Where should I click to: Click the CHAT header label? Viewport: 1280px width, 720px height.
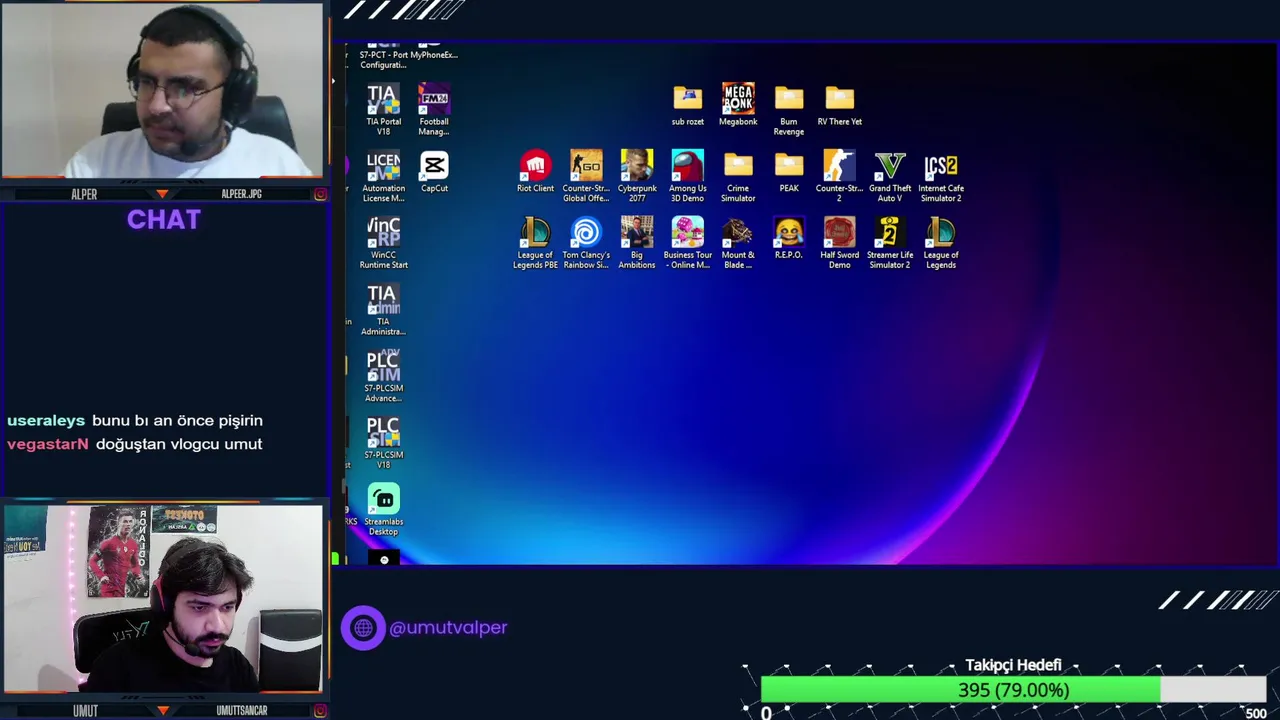pyautogui.click(x=164, y=220)
